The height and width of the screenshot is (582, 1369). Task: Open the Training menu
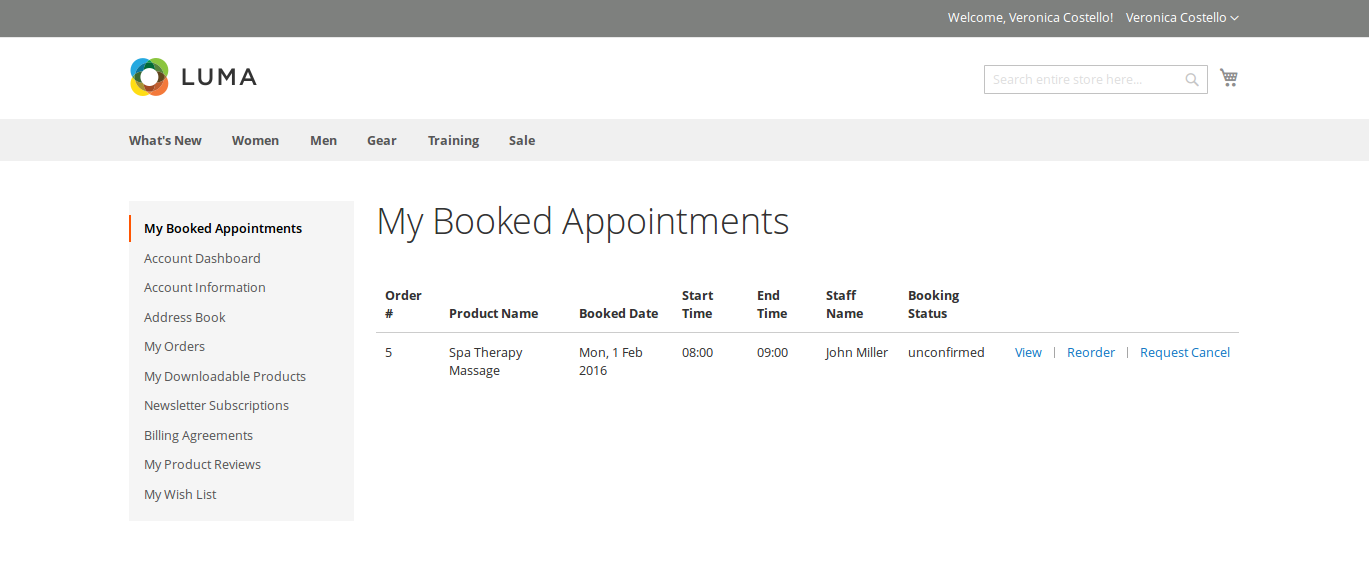[x=453, y=141]
